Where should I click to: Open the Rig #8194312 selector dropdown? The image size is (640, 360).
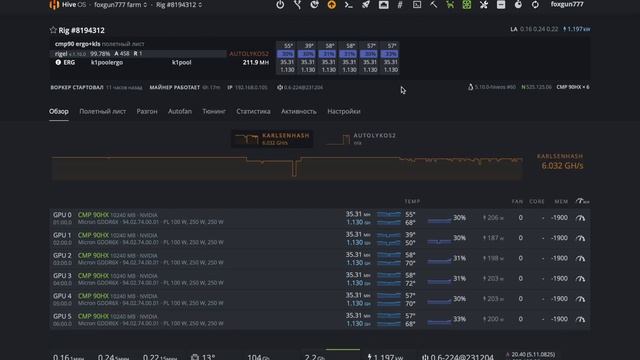click(x=178, y=4)
